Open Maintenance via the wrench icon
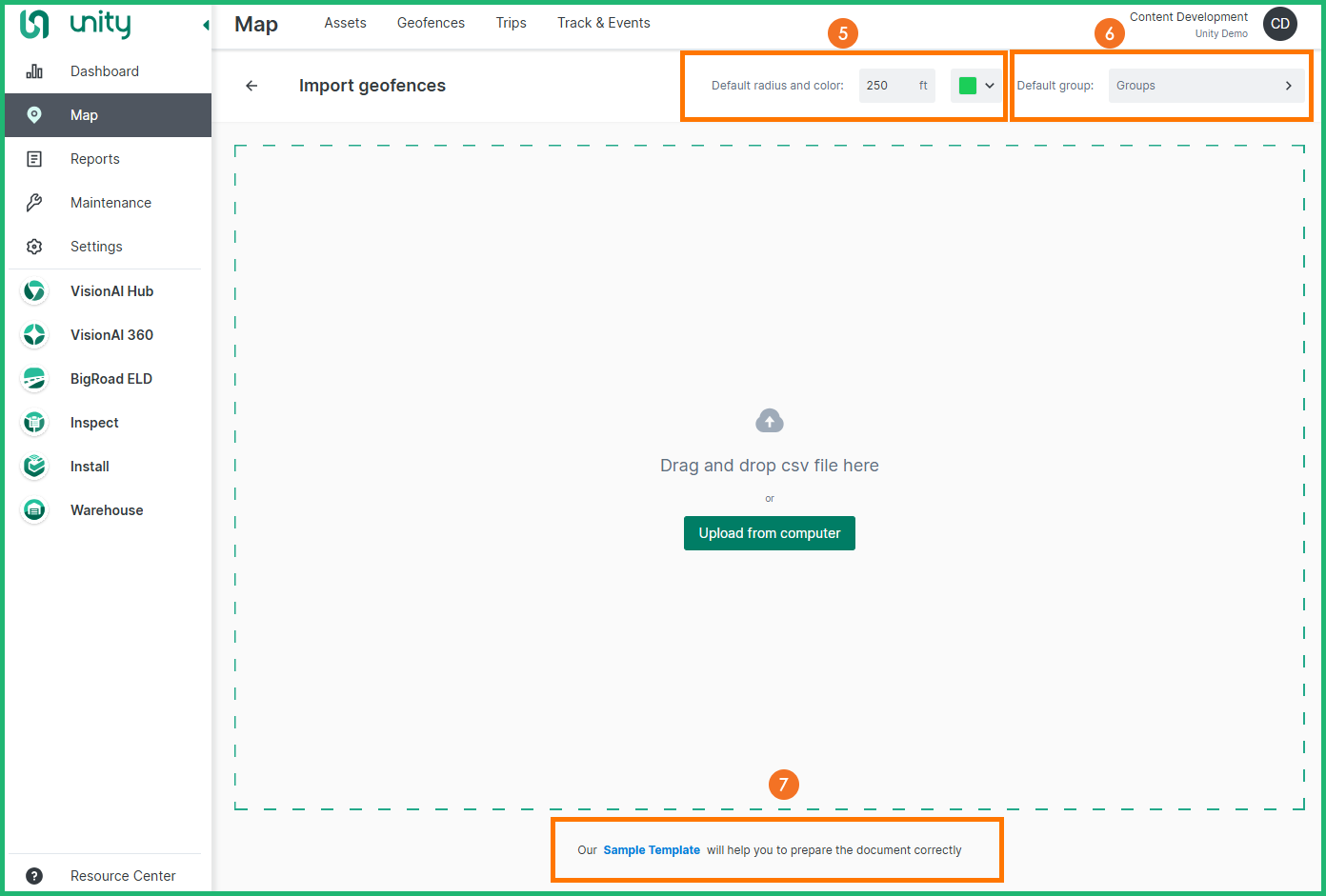This screenshot has height=896, width=1326. coord(34,203)
